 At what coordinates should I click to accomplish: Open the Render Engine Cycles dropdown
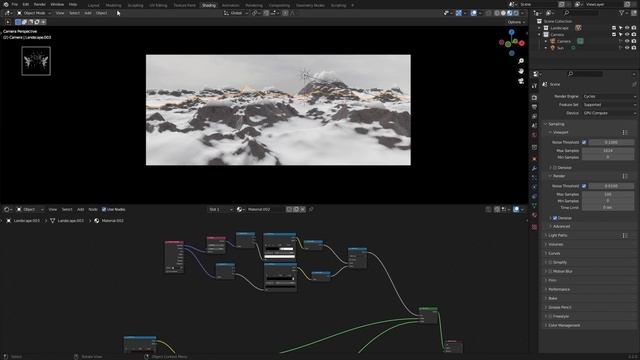(609, 96)
